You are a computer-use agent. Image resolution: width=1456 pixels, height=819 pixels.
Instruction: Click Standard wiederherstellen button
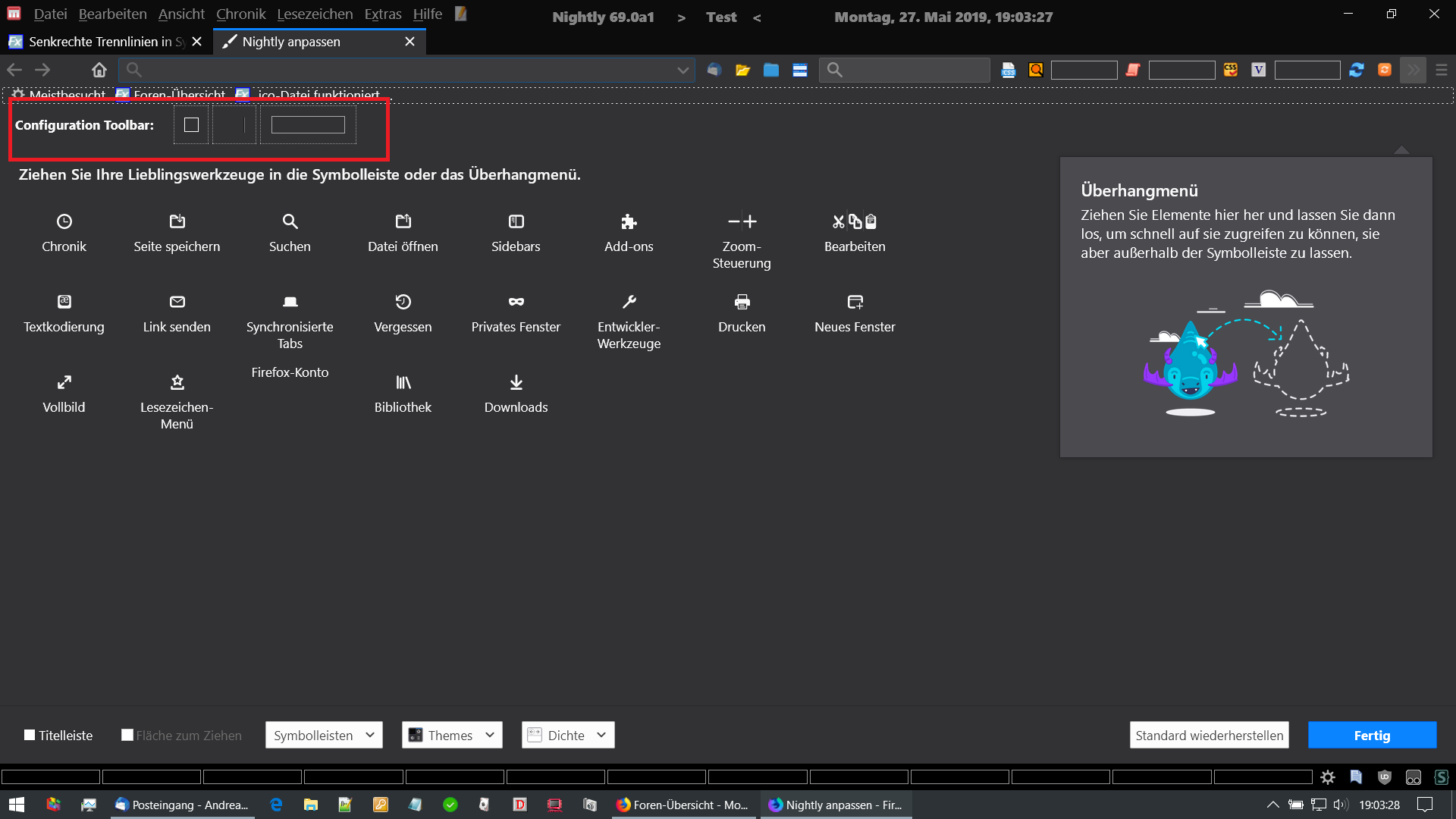coord(1209,735)
